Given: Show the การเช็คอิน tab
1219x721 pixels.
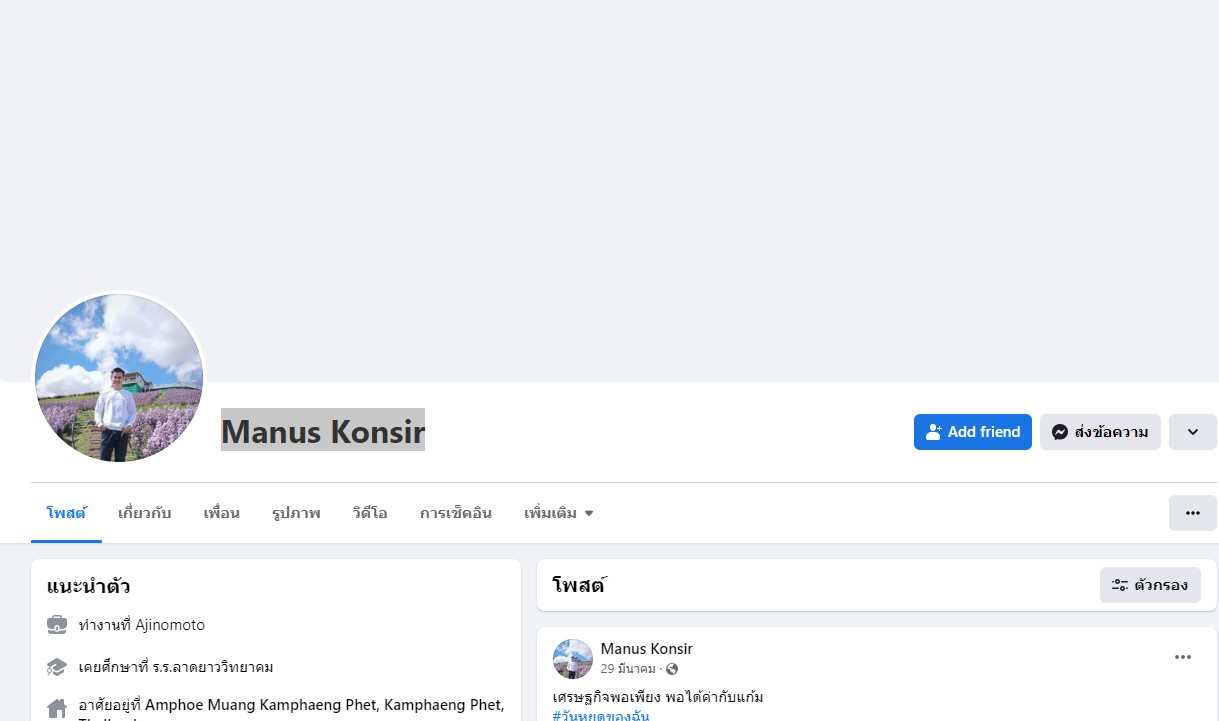Looking at the screenshot, I should 456,513.
